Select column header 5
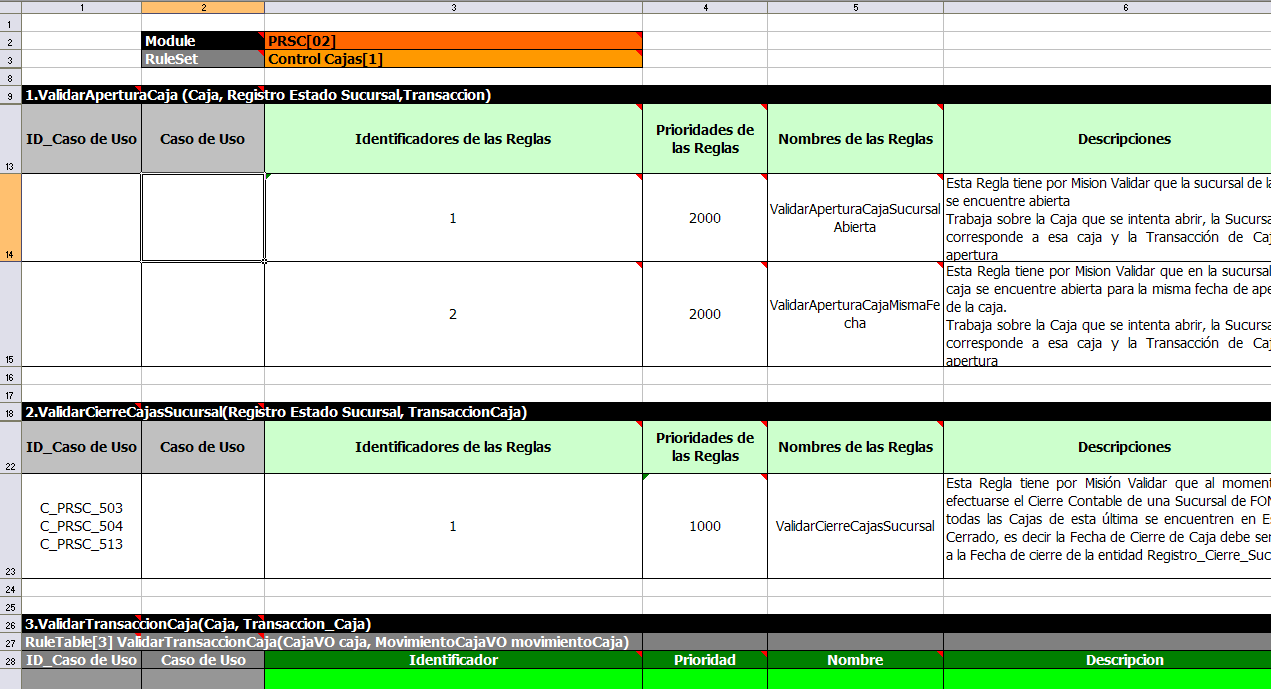The height and width of the screenshot is (689, 1271). pos(855,7)
